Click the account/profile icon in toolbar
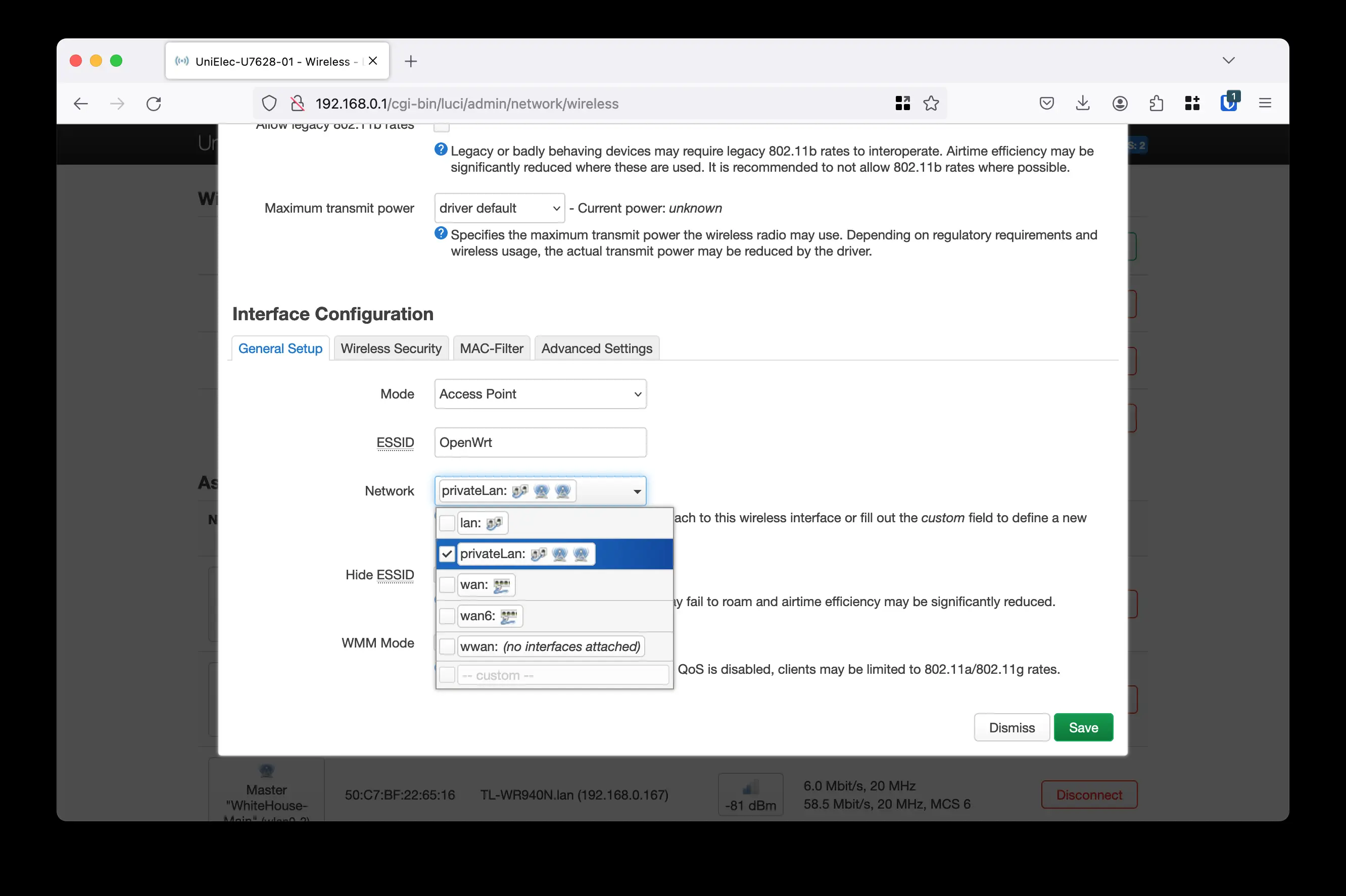The image size is (1346, 896). click(1120, 103)
